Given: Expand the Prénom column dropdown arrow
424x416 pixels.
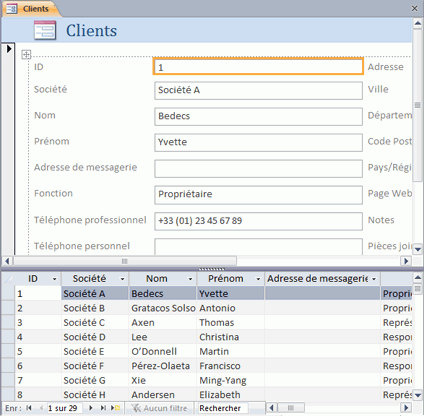Looking at the screenshot, I should [258, 279].
